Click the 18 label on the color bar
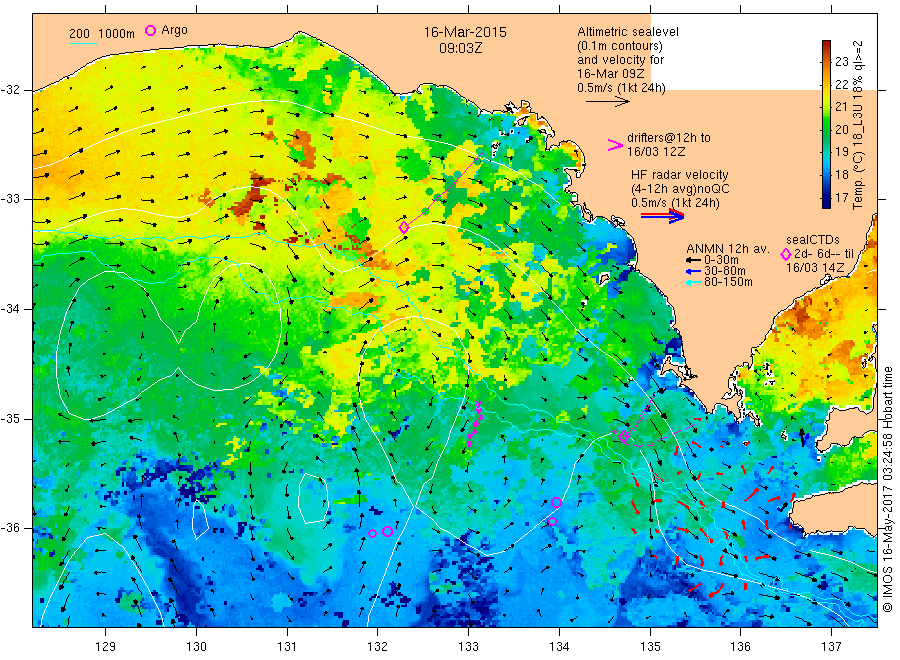The image size is (900, 660). pos(841,174)
